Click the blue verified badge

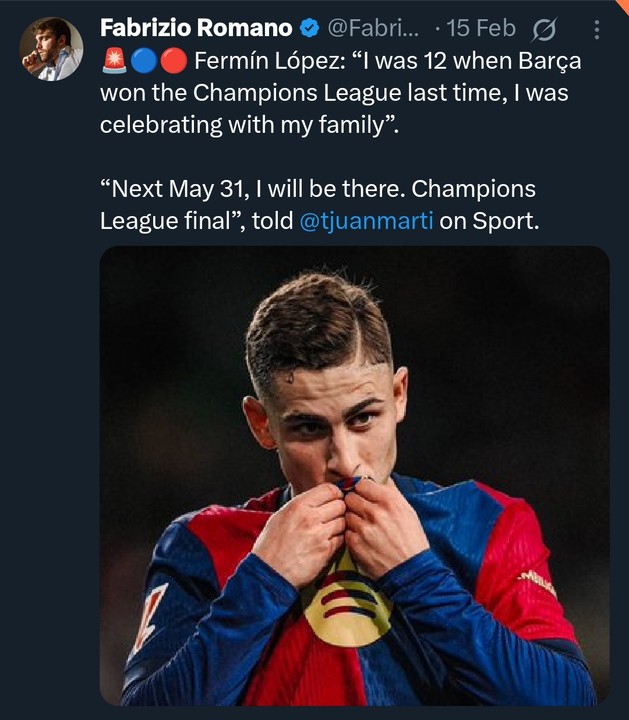tap(309, 29)
